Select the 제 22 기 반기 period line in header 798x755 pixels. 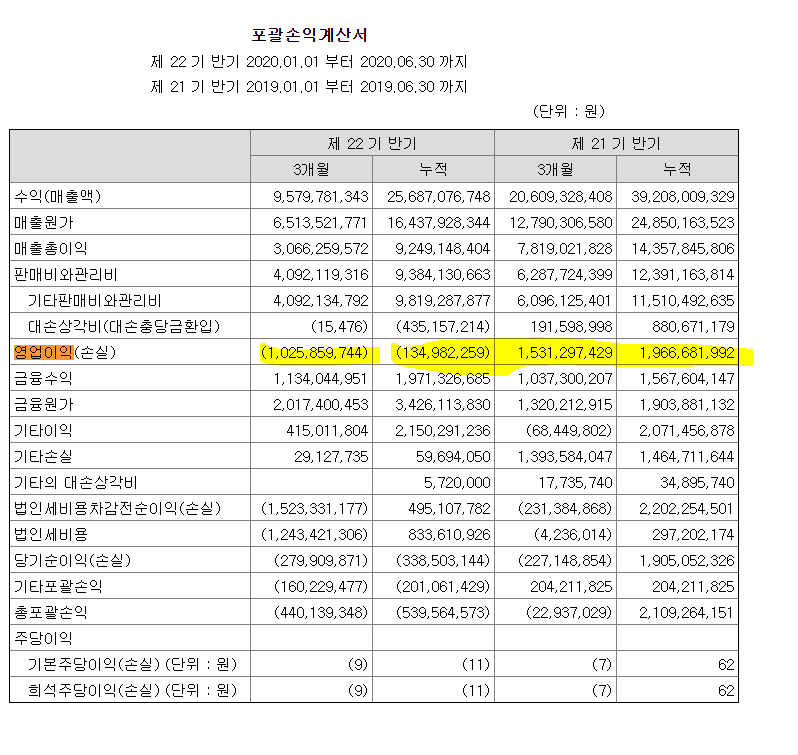(309, 62)
